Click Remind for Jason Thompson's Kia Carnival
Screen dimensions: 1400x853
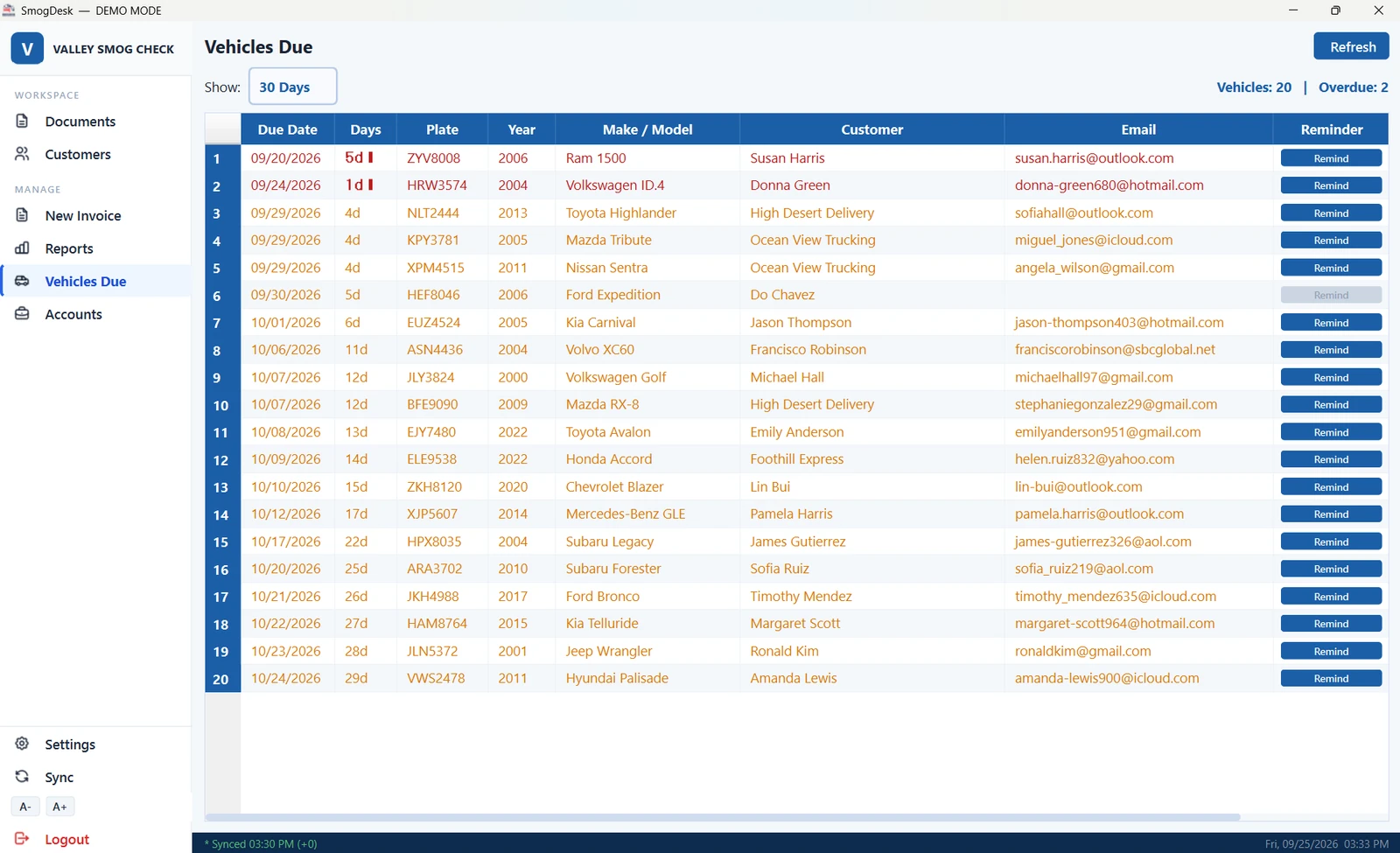1331,323
